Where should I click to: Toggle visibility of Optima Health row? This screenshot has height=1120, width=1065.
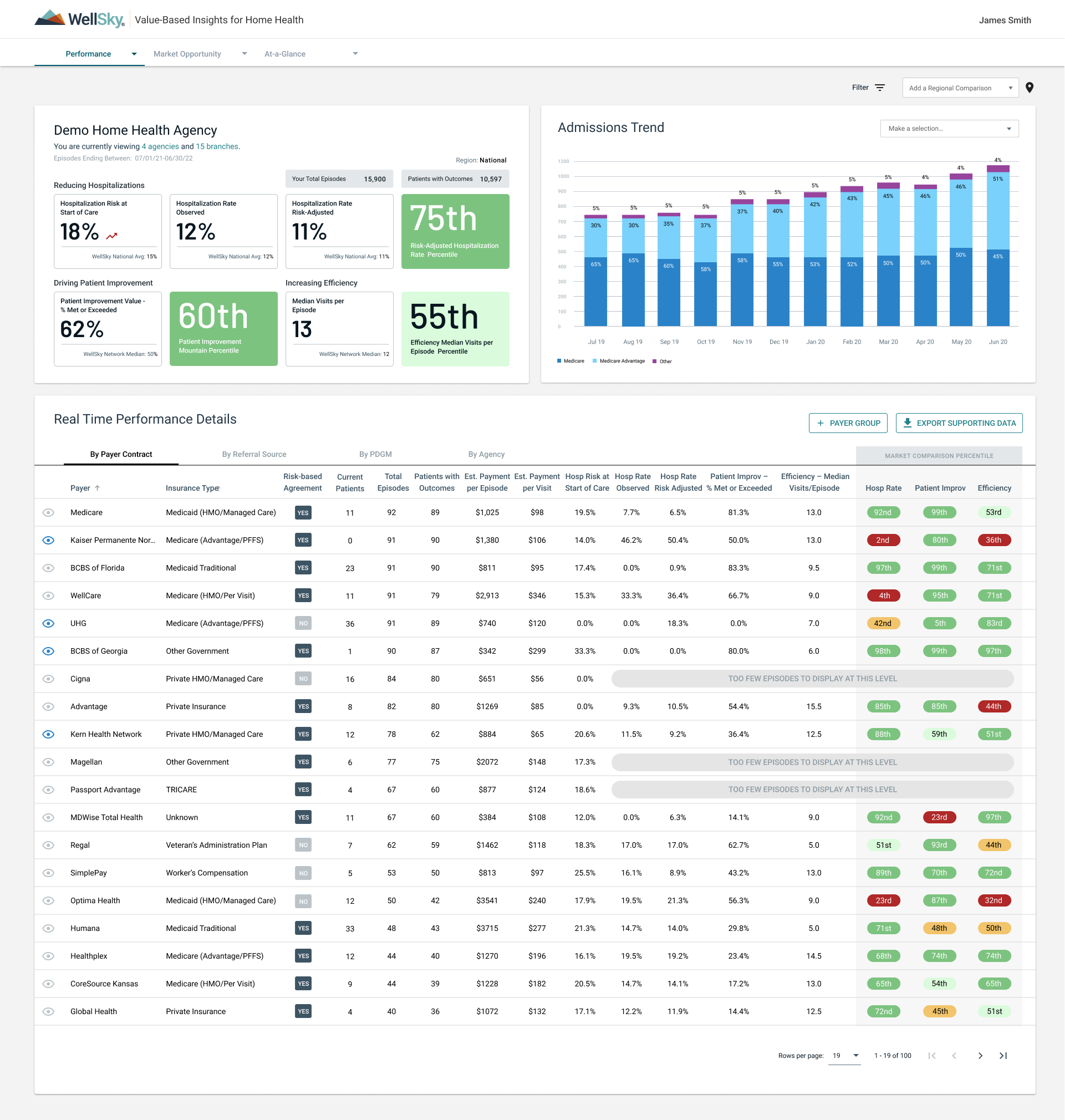[x=48, y=901]
